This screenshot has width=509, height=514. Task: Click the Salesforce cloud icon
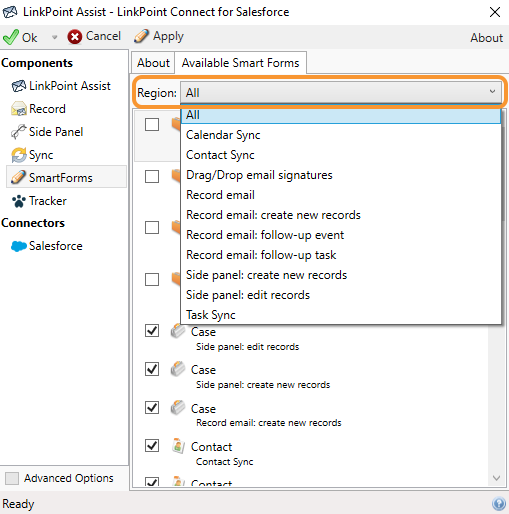pyautogui.click(x=19, y=246)
